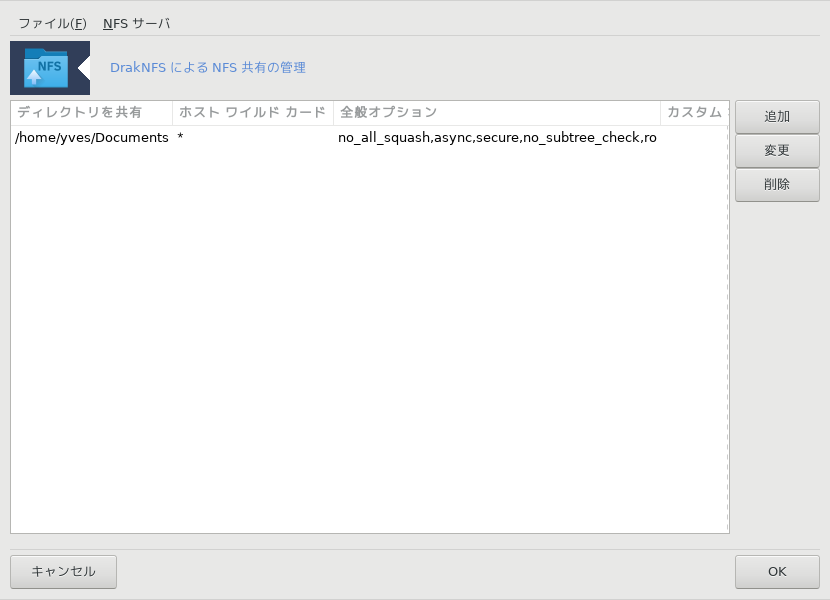Click the カスタム column header

694,112
